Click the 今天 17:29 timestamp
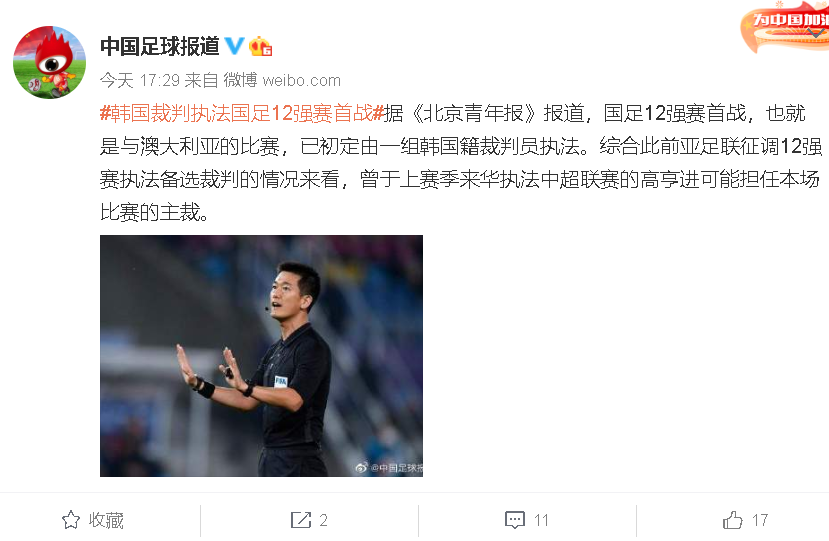The image size is (829, 541). coord(140,80)
